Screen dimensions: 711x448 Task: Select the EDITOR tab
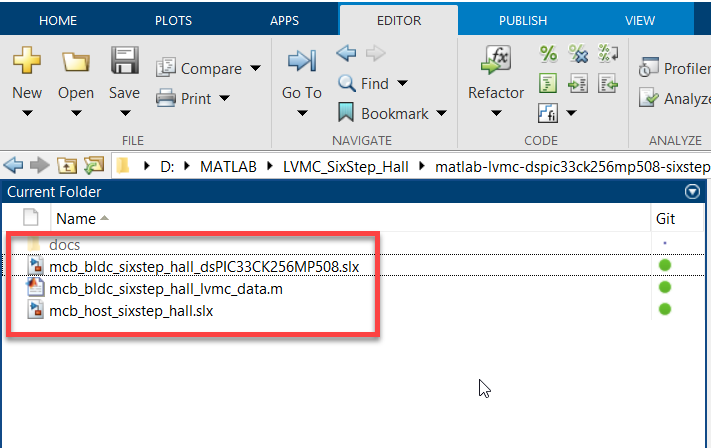tap(399, 20)
